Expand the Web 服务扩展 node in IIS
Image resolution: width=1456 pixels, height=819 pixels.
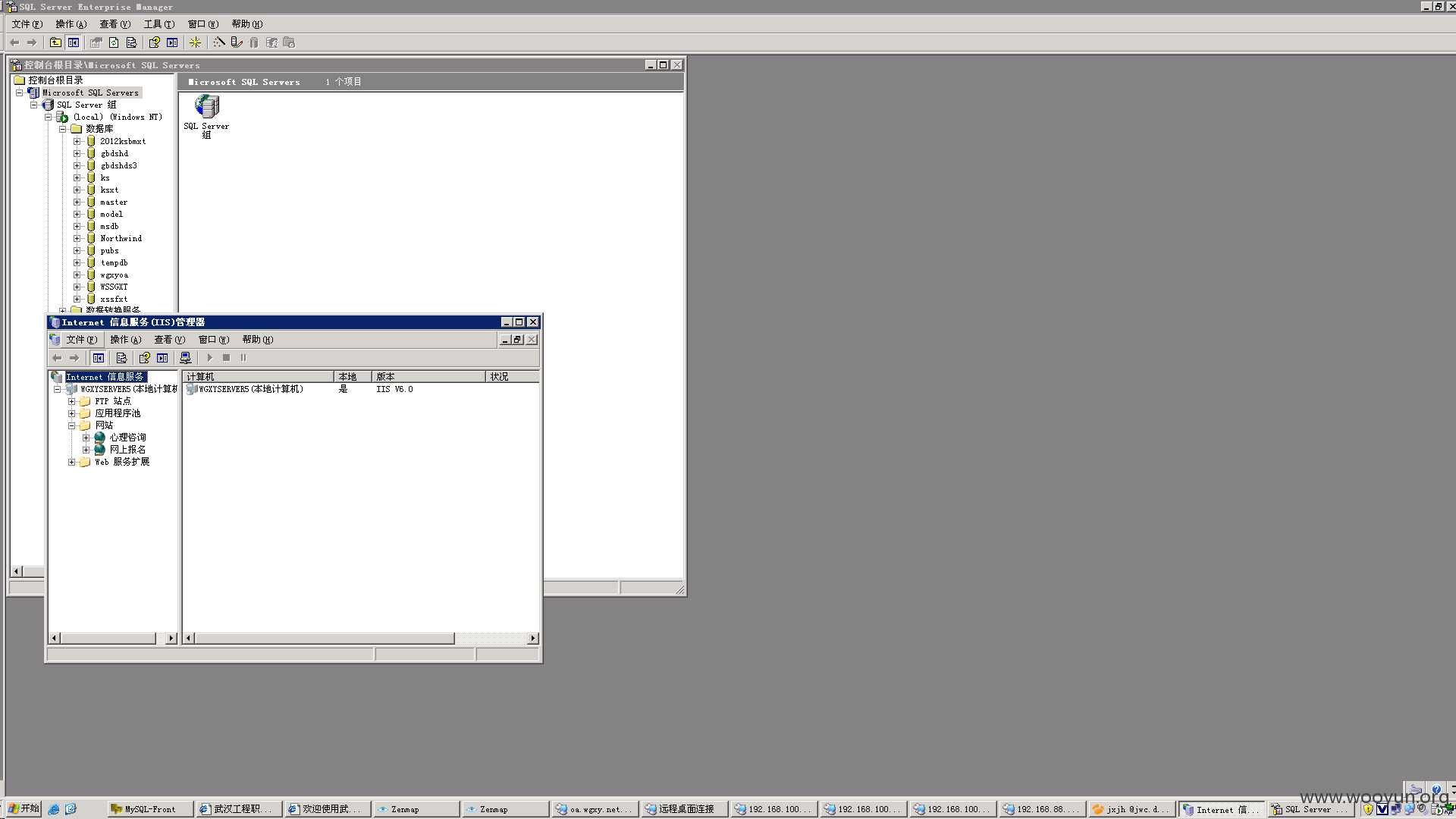coord(71,462)
